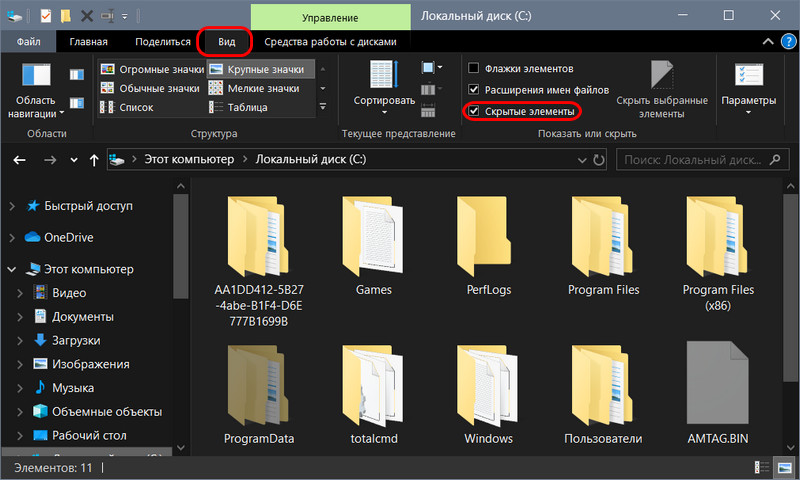The height and width of the screenshot is (480, 800).
Task: Uncheck File name extensions (Расширения имен файлов)
Action: [473, 90]
